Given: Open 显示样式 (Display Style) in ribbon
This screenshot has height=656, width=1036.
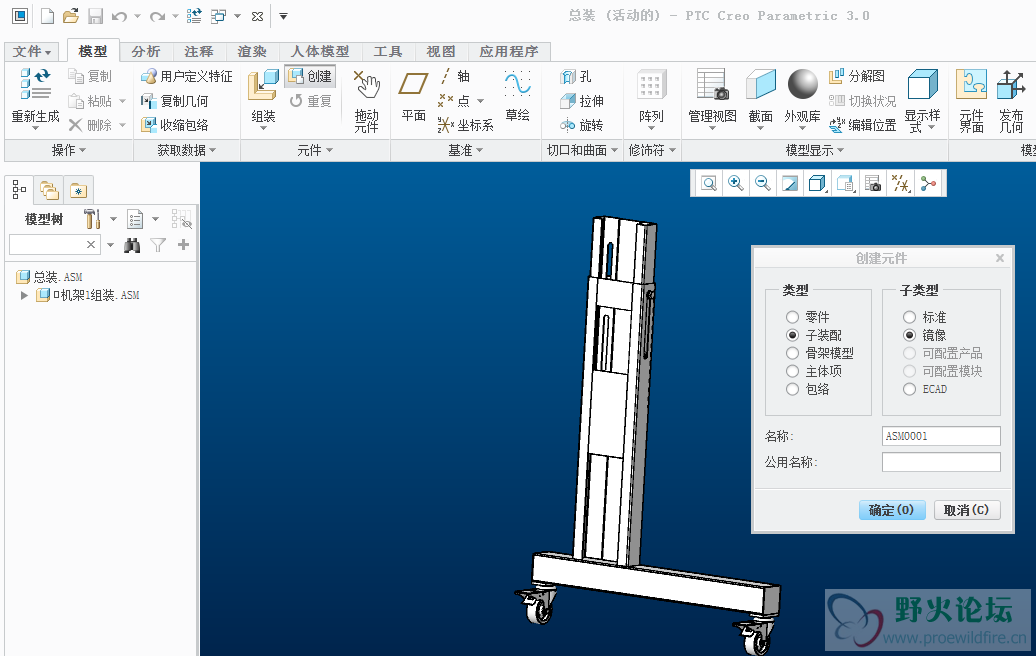Looking at the screenshot, I should click(922, 100).
